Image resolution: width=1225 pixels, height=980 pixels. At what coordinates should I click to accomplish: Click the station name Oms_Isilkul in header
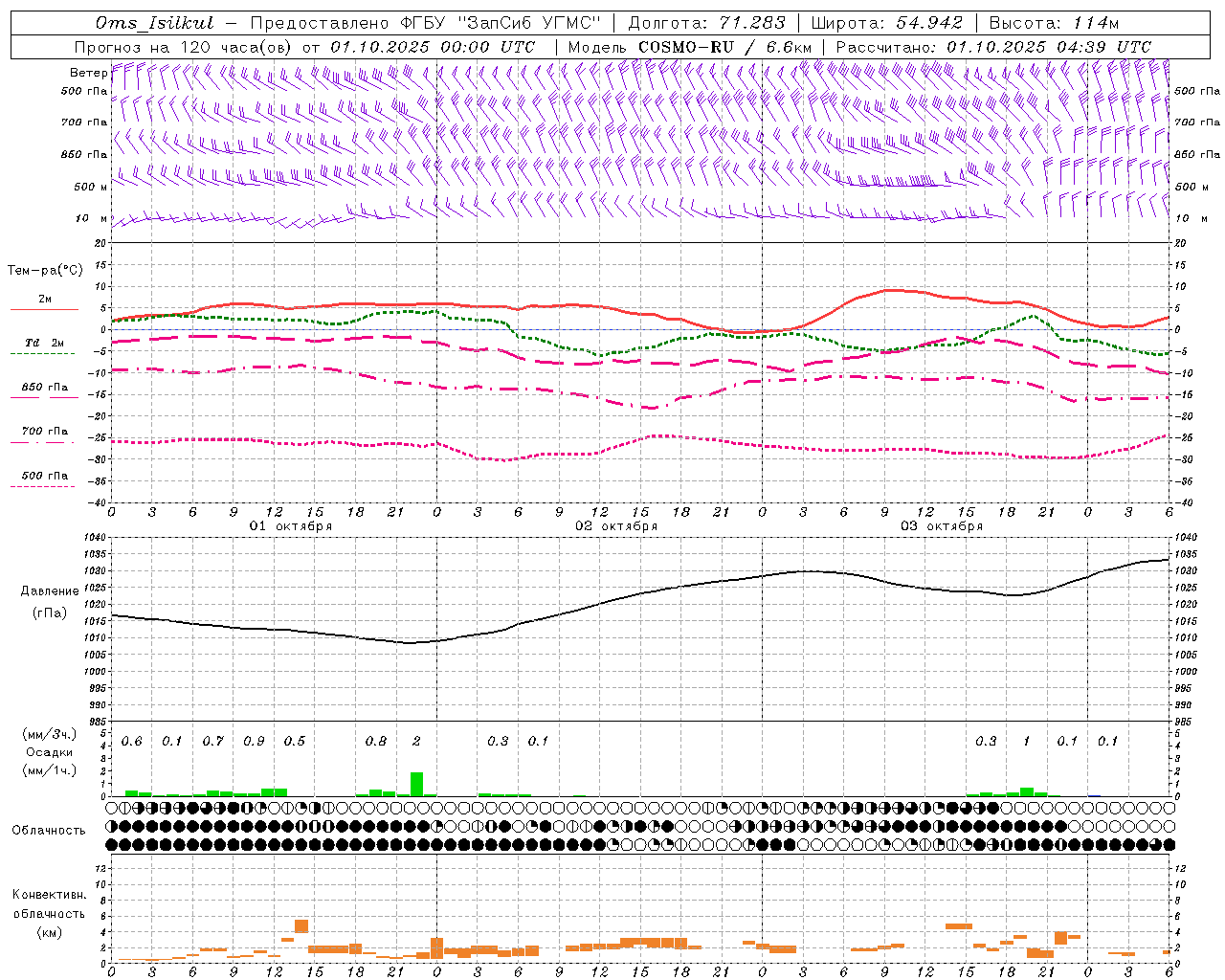155,23
